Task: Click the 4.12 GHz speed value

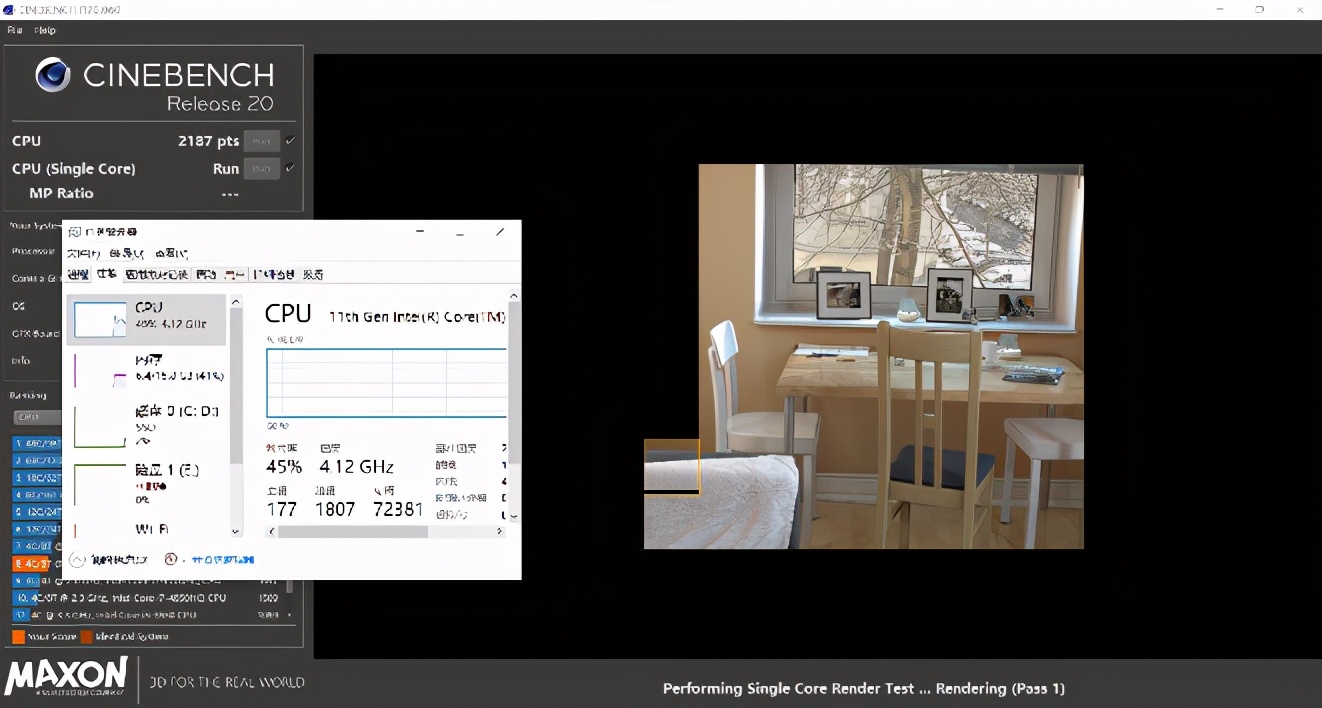Action: tap(357, 467)
